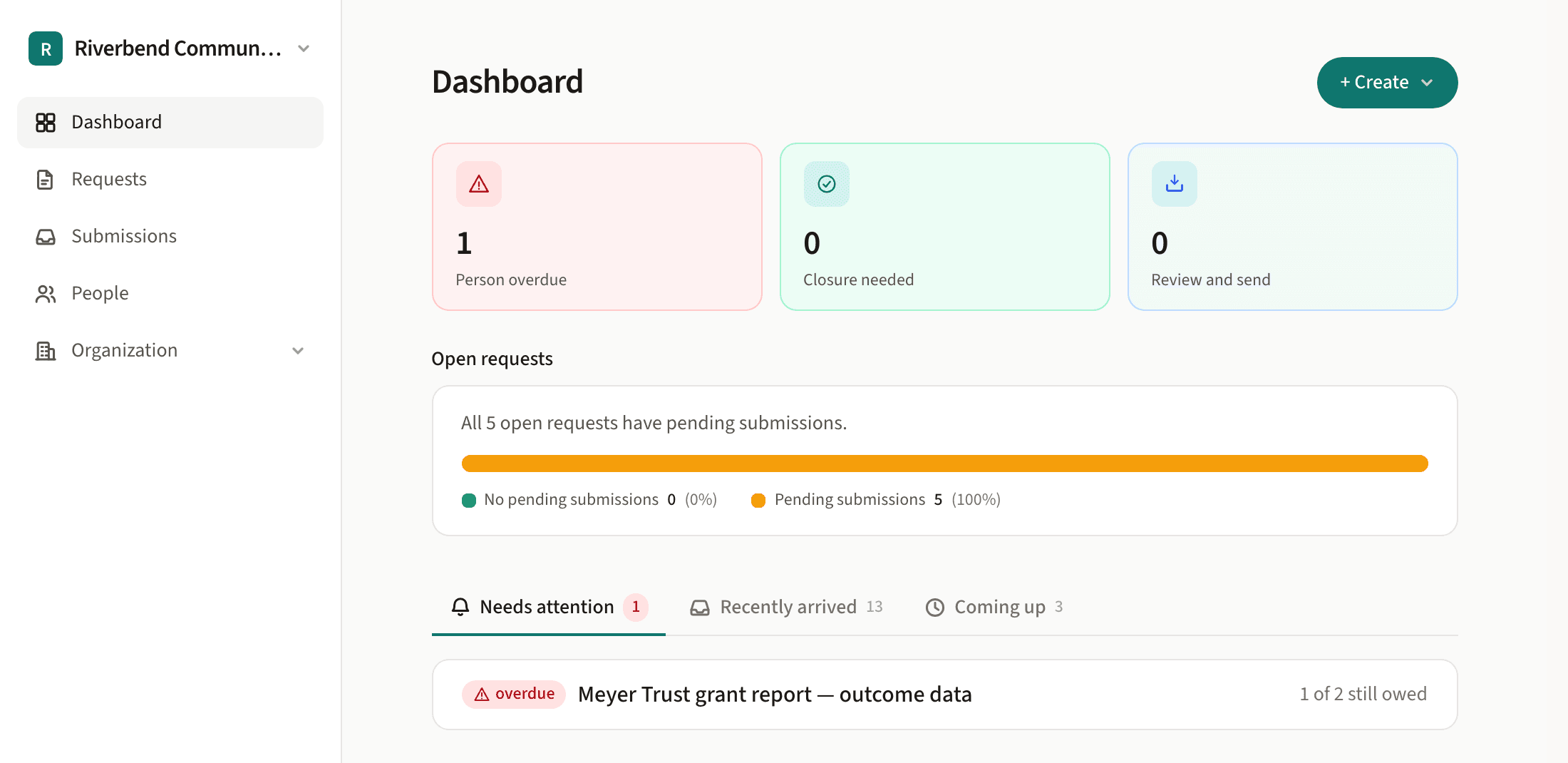
Task: Expand the Riverbend Commun… workspace switcher chevron
Action: coord(304,48)
